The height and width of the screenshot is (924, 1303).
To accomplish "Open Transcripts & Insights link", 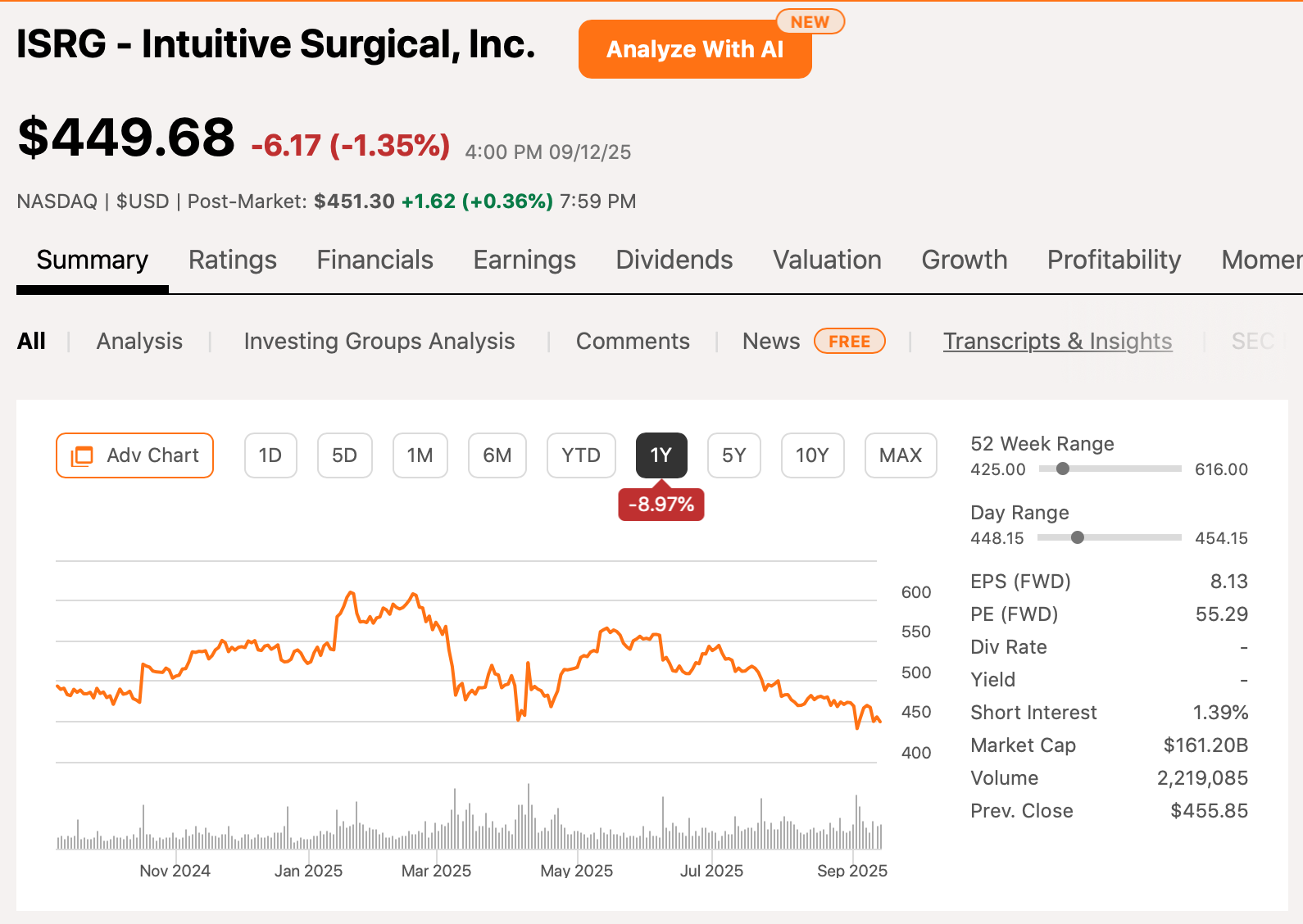I will (x=1057, y=342).
